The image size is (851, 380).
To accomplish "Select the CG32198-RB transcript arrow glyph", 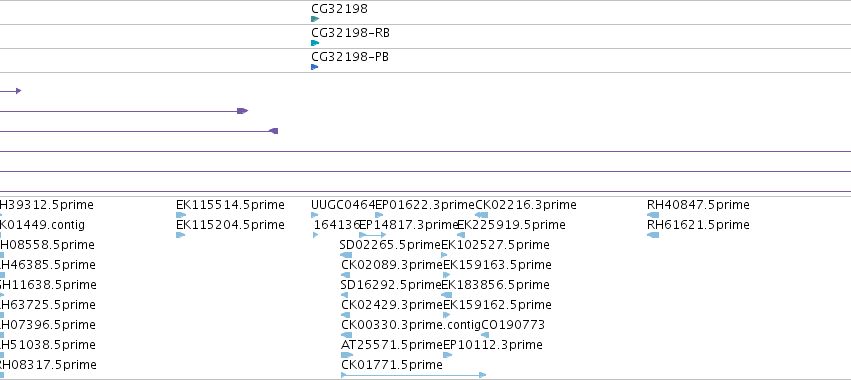I will 315,43.
